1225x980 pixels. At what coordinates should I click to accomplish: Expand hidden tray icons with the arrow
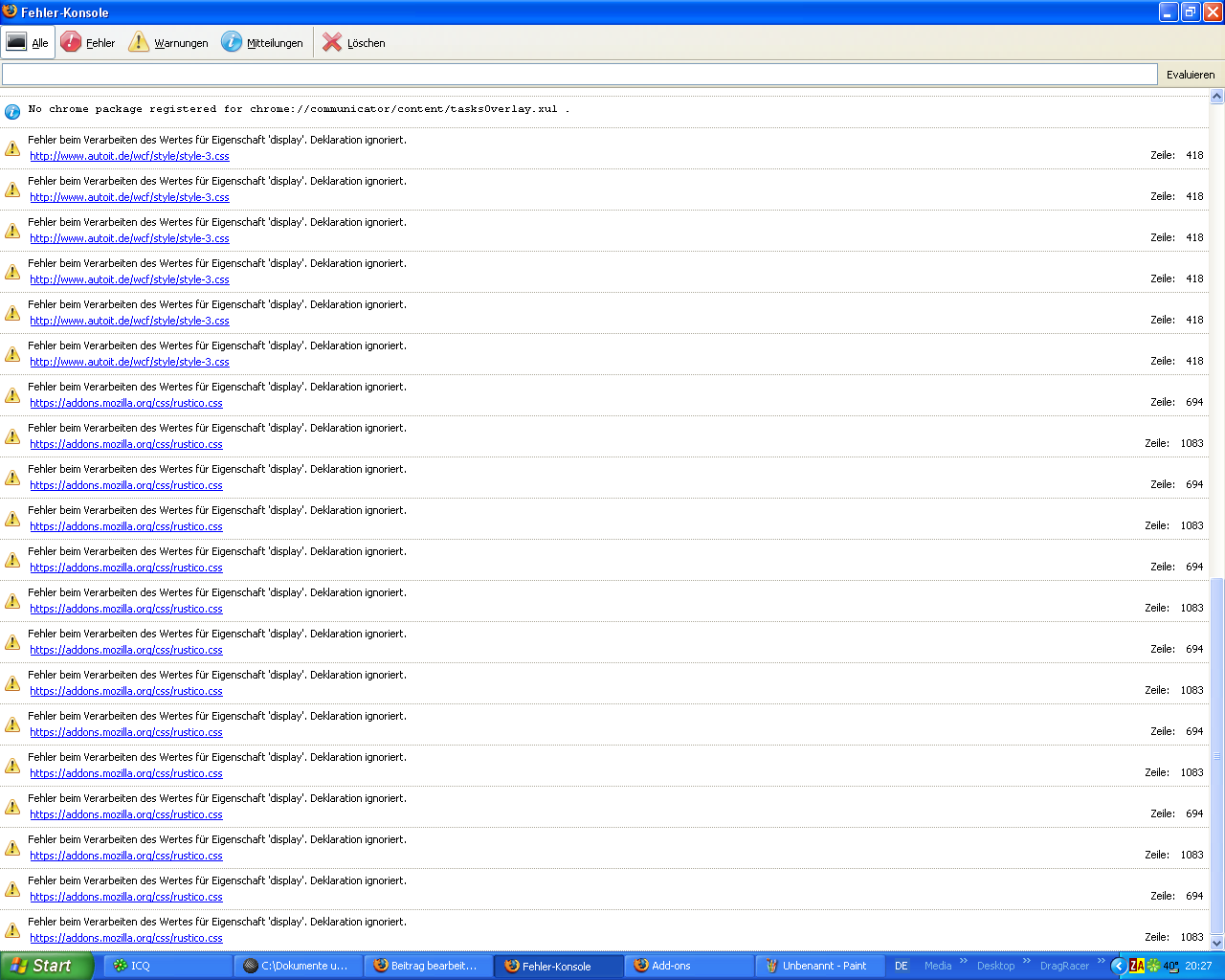tap(1118, 966)
